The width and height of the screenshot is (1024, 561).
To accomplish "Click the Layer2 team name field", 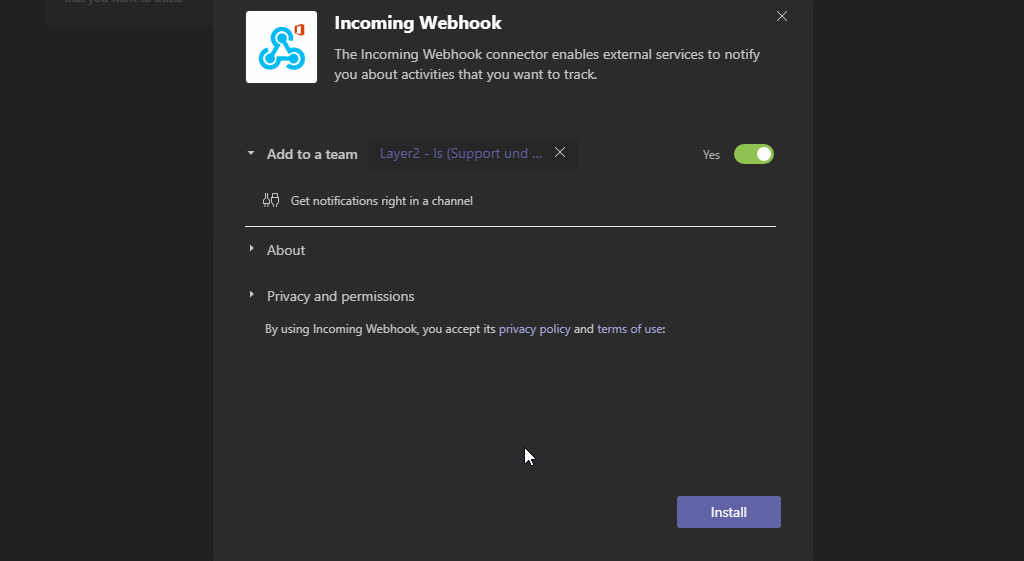I will click(x=460, y=154).
